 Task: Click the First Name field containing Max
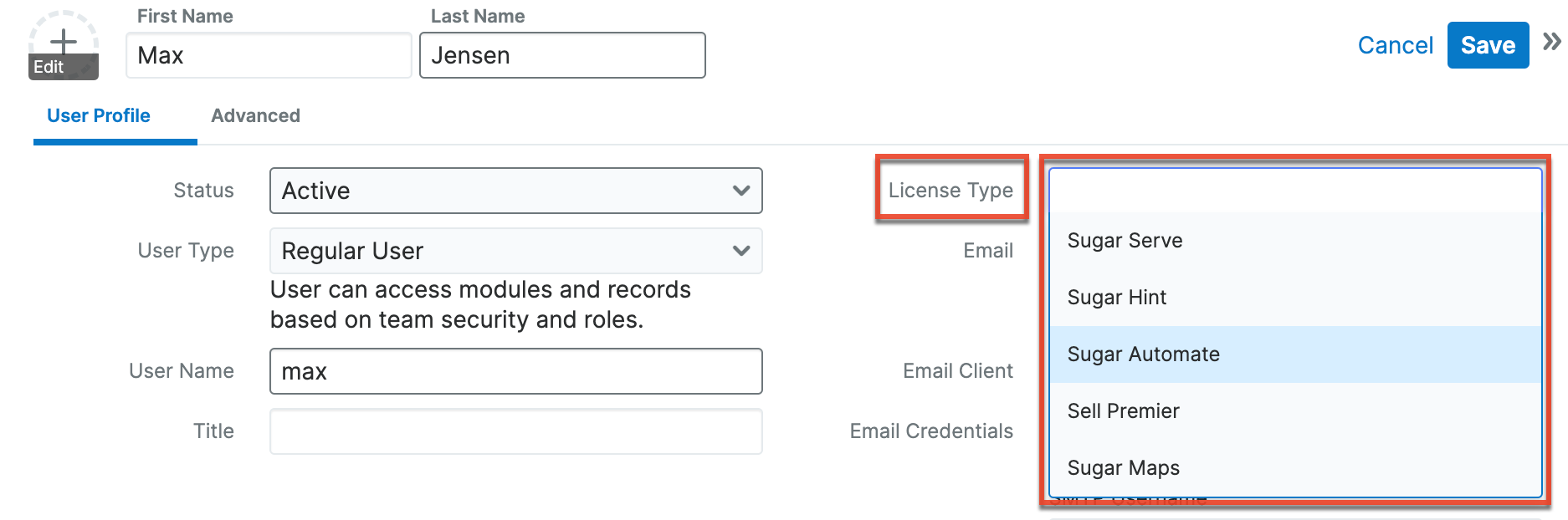tap(269, 55)
